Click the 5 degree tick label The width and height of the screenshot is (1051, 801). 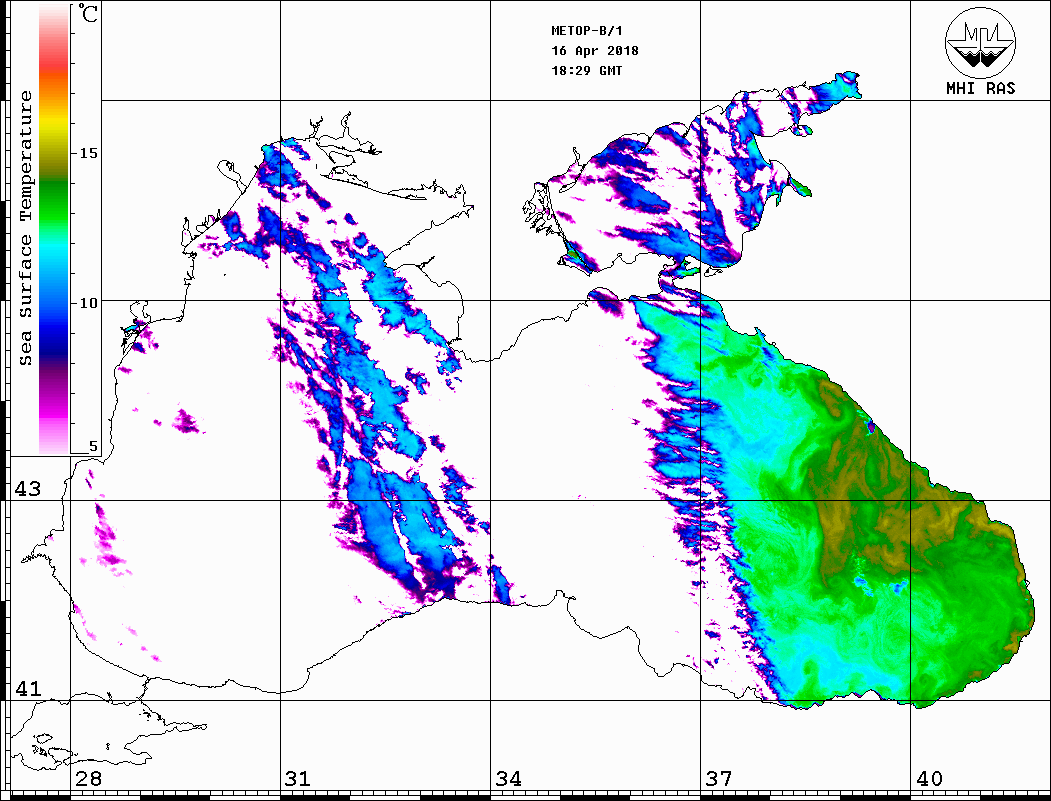94,447
